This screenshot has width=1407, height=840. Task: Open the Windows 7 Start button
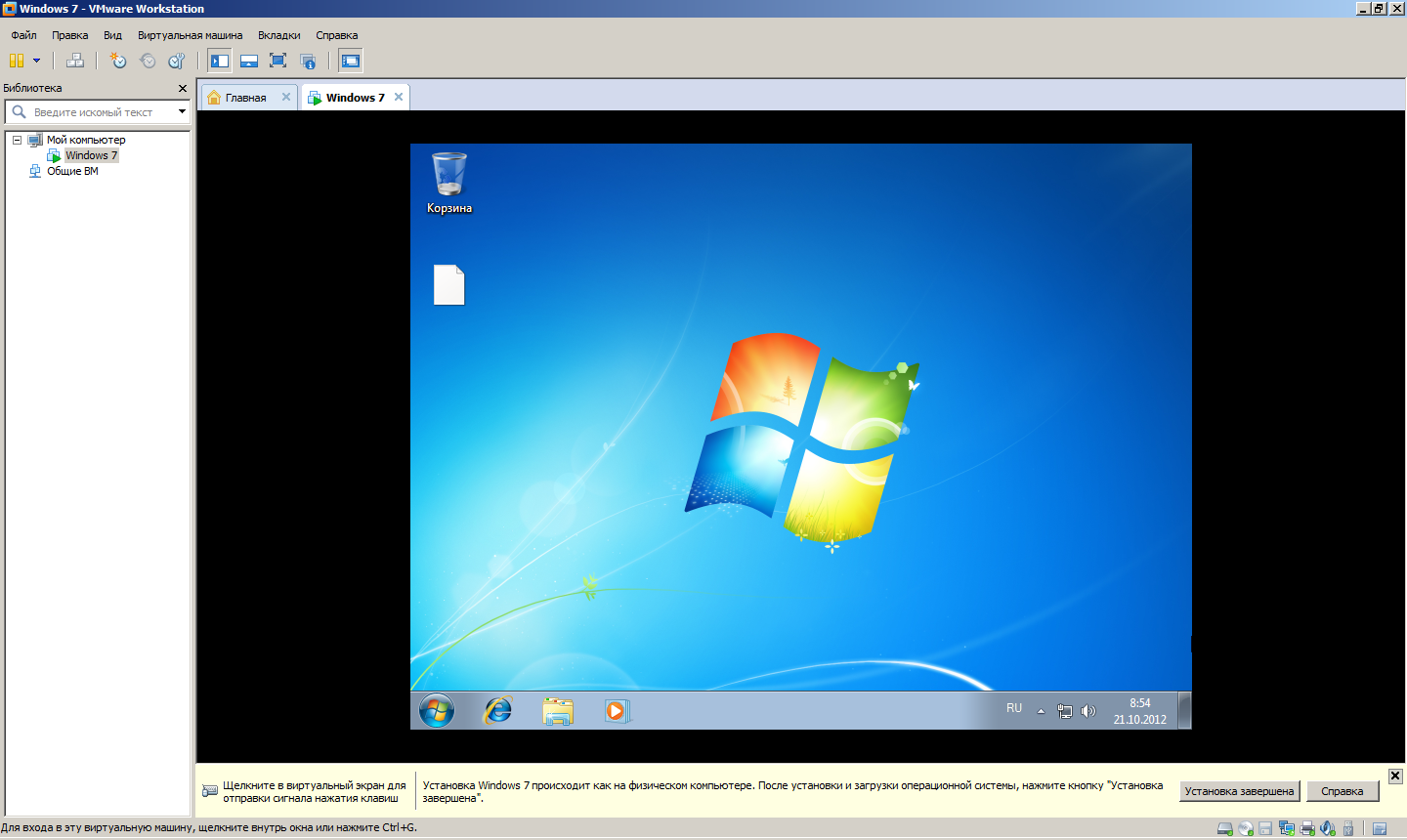(437, 711)
